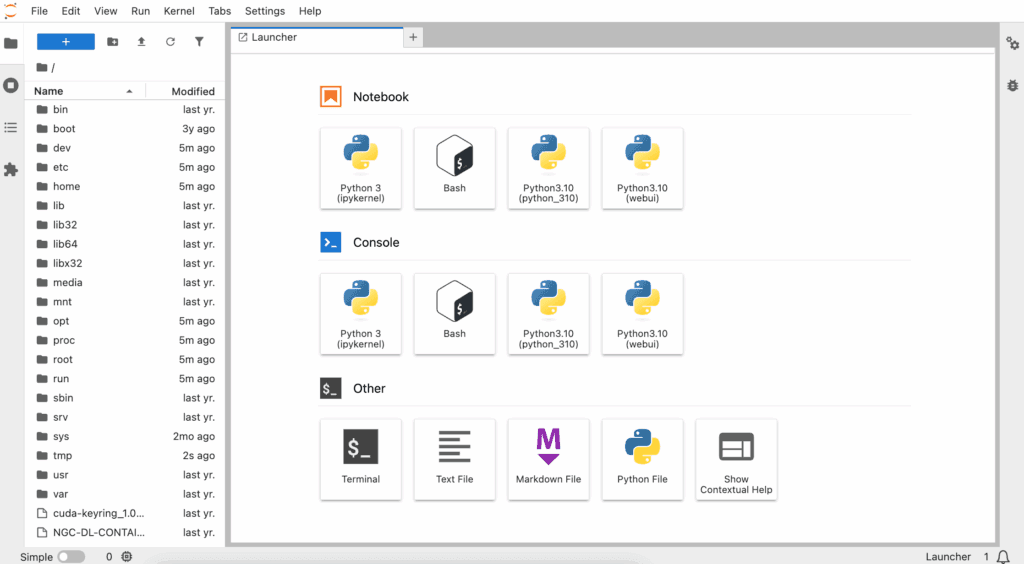Viewport: 1024px width, 564px height.
Task: Click the Upload Files arrow icon
Action: (x=141, y=42)
